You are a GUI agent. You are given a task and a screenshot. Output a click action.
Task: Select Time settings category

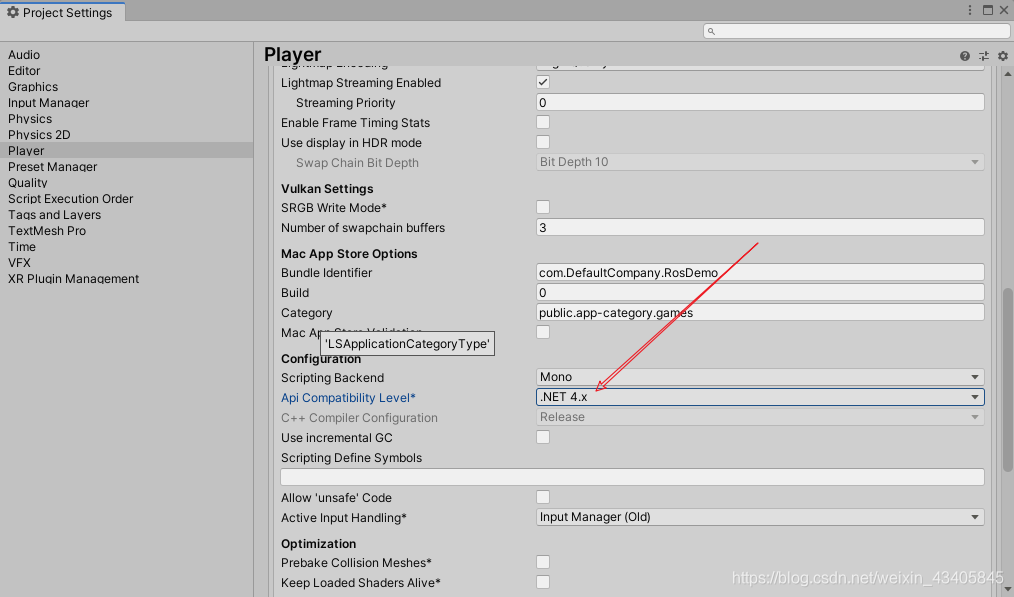[x=22, y=247]
